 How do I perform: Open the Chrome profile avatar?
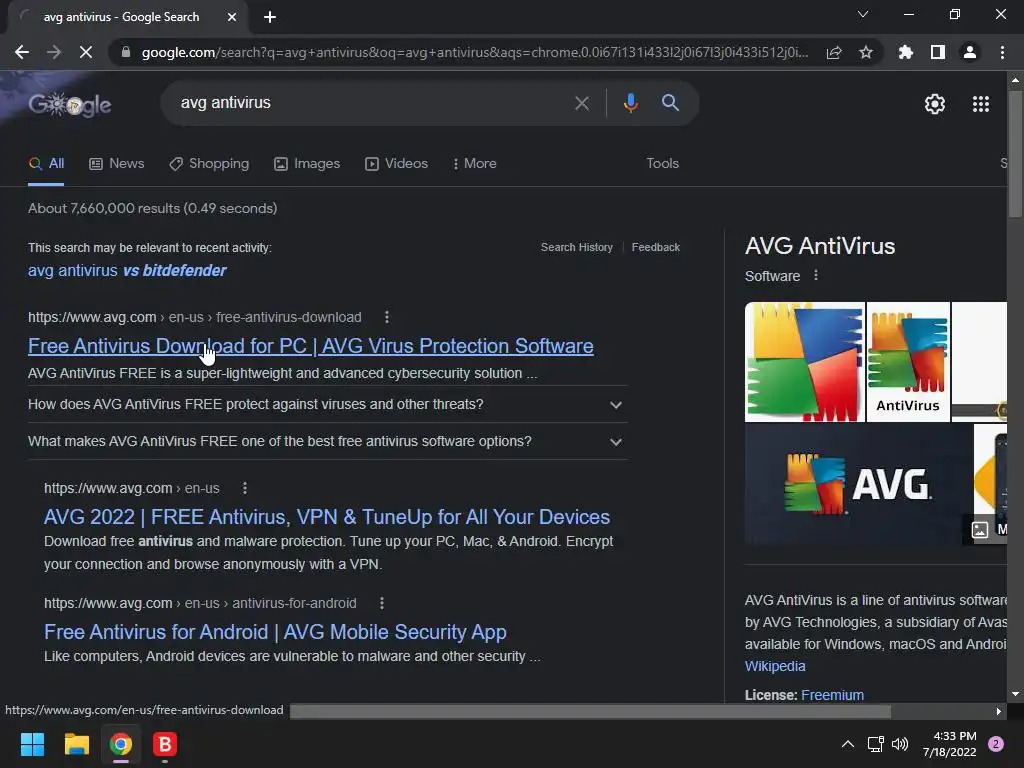(970, 52)
